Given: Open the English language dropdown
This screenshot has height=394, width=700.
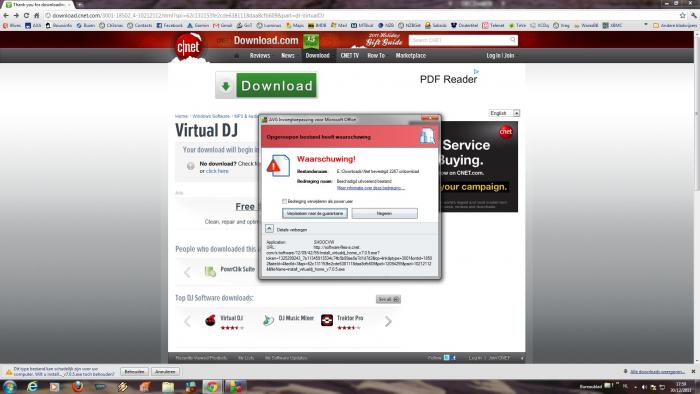Looking at the screenshot, I should [x=504, y=113].
